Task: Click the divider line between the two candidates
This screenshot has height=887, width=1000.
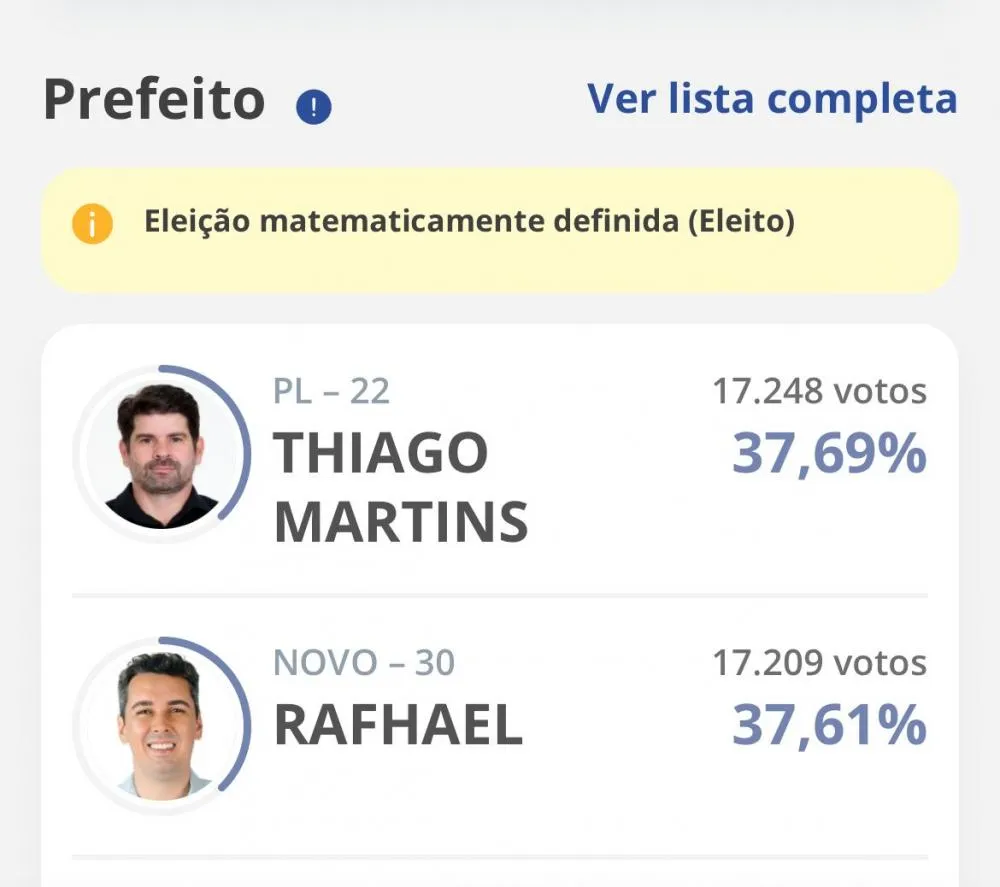Action: click(499, 596)
